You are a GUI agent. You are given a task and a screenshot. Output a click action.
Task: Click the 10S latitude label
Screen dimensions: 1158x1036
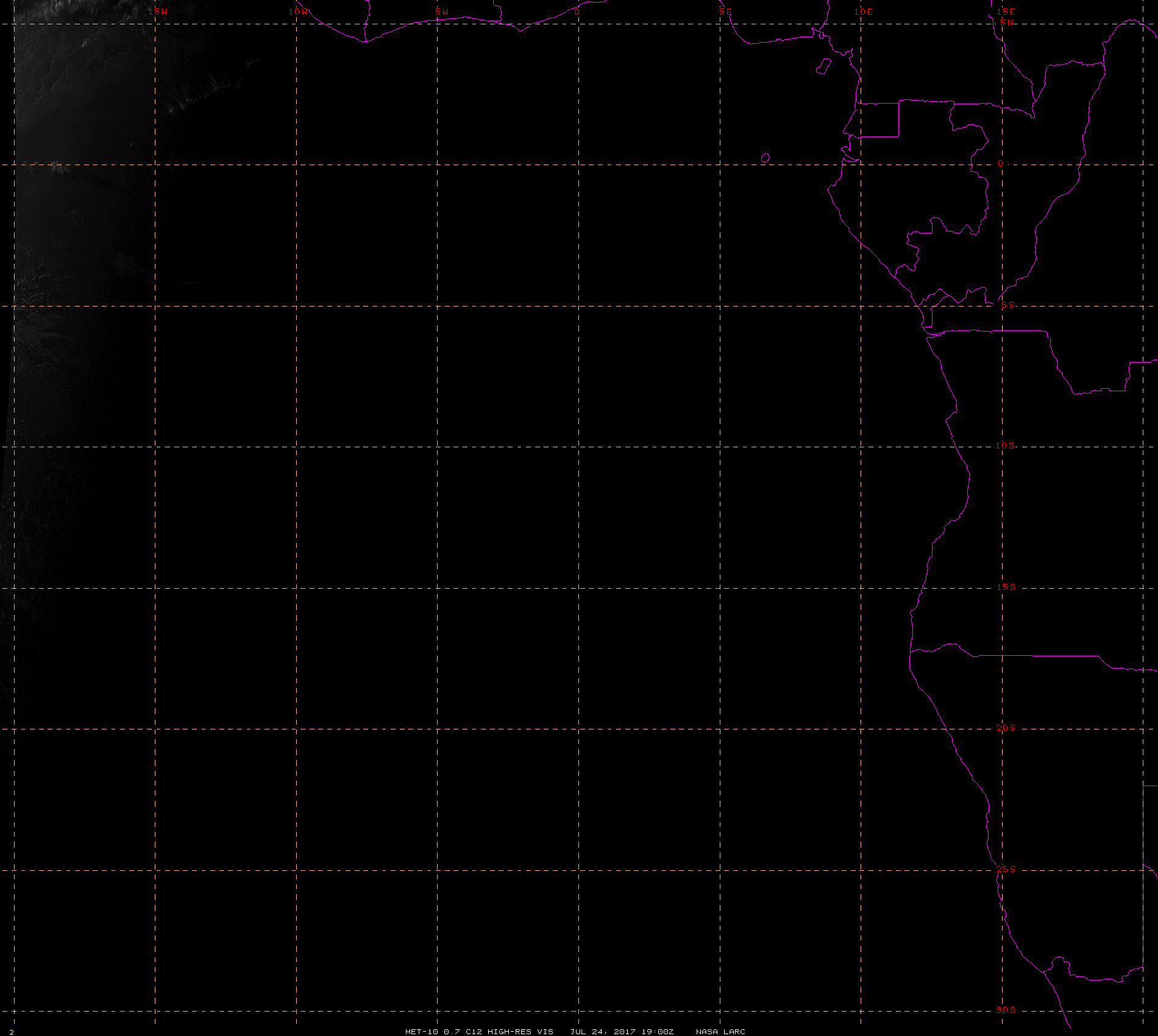coord(1005,445)
